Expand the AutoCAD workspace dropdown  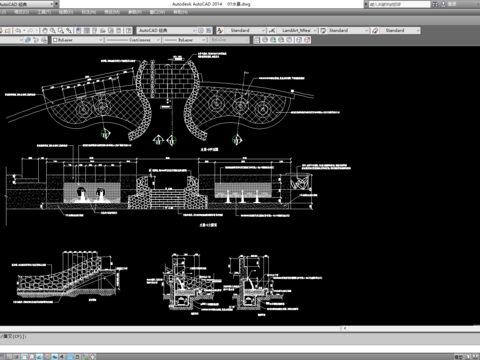[x=167, y=30]
